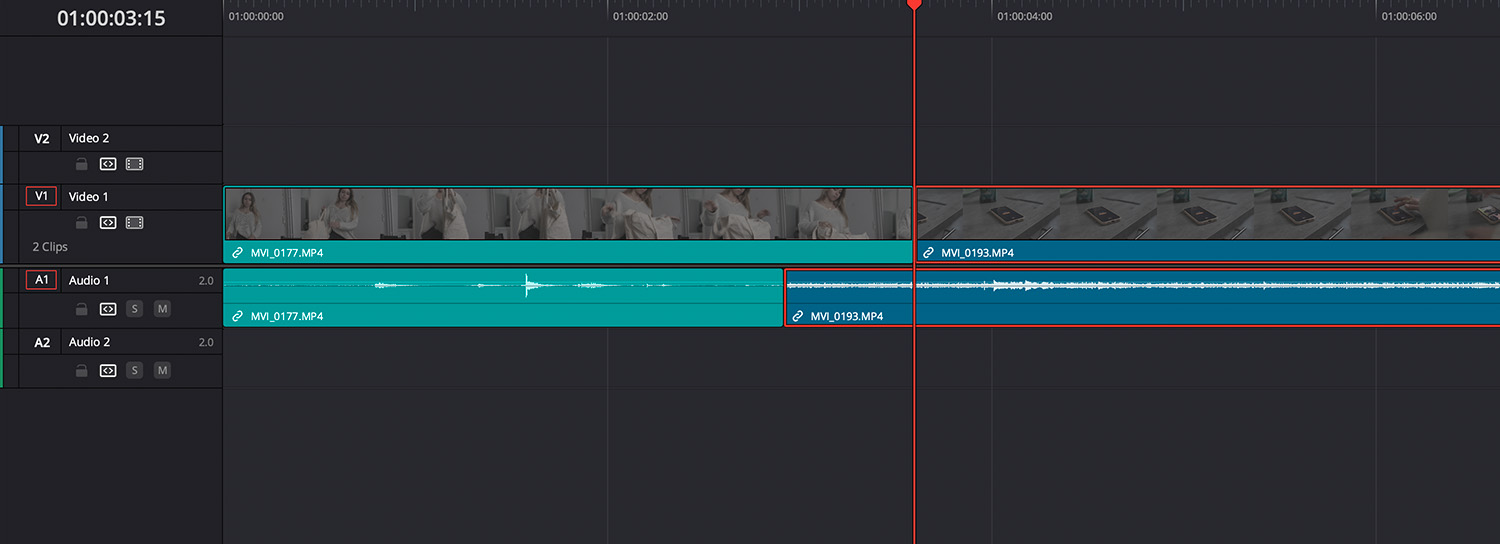Click the V1 destination control
1500x544 pixels.
[41, 197]
